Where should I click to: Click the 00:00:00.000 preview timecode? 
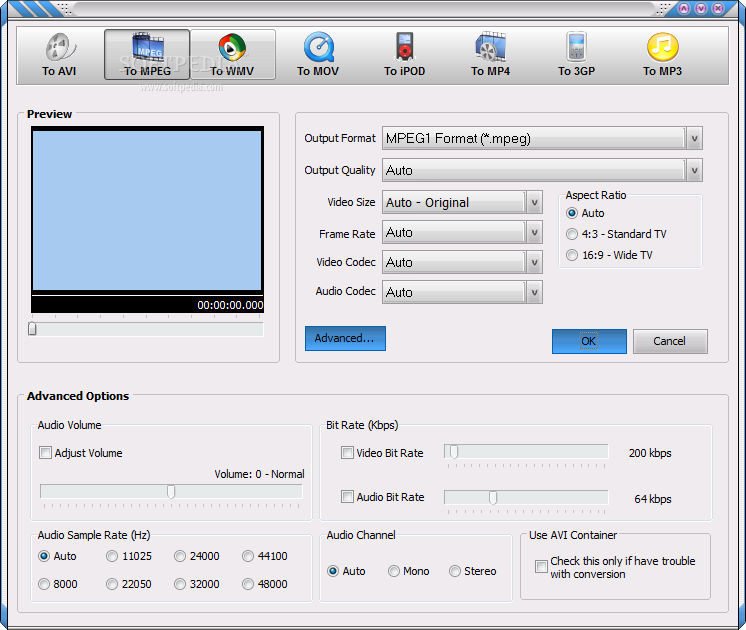tap(230, 305)
